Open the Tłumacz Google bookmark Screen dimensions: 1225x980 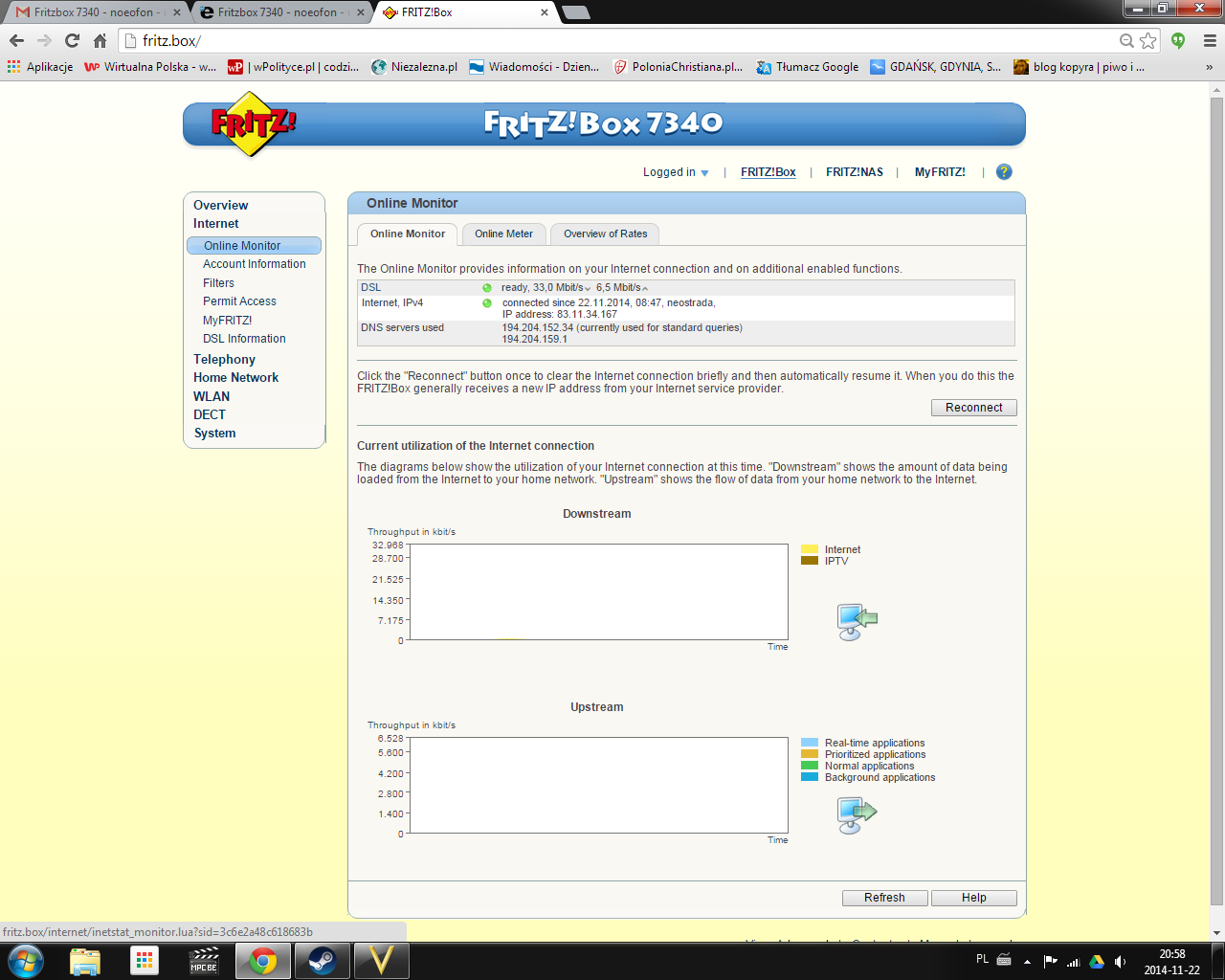pos(808,67)
